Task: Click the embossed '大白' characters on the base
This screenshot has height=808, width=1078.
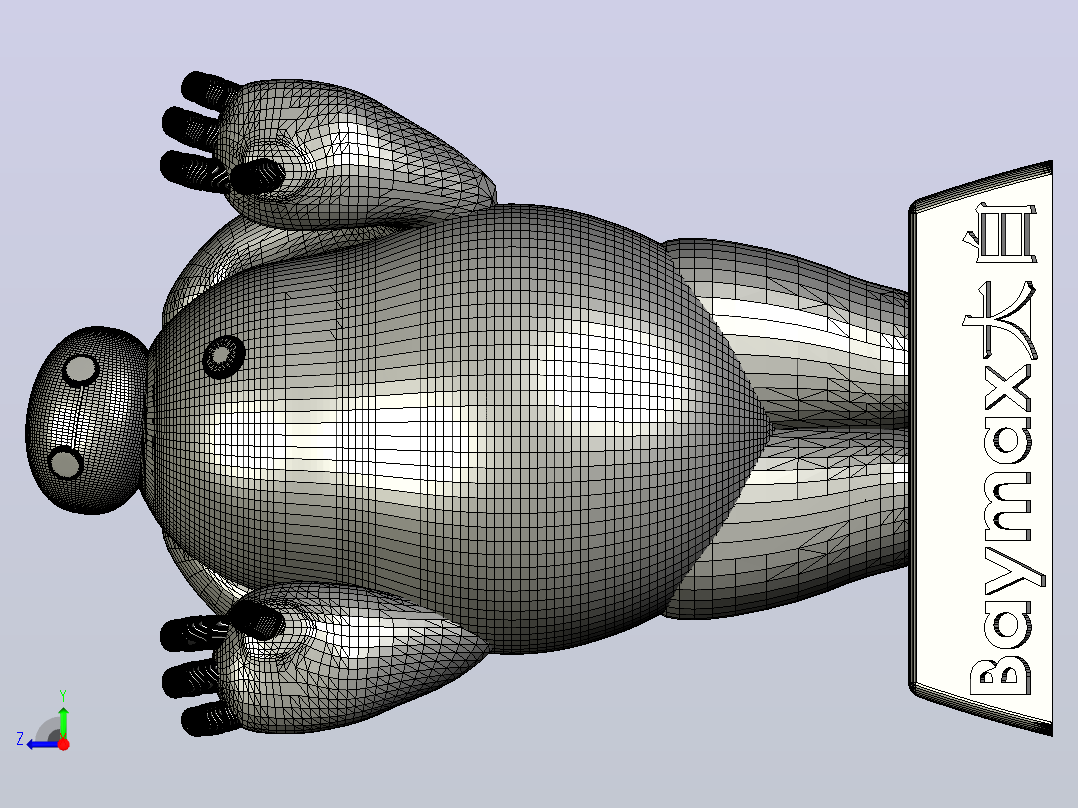Action: point(1000,279)
